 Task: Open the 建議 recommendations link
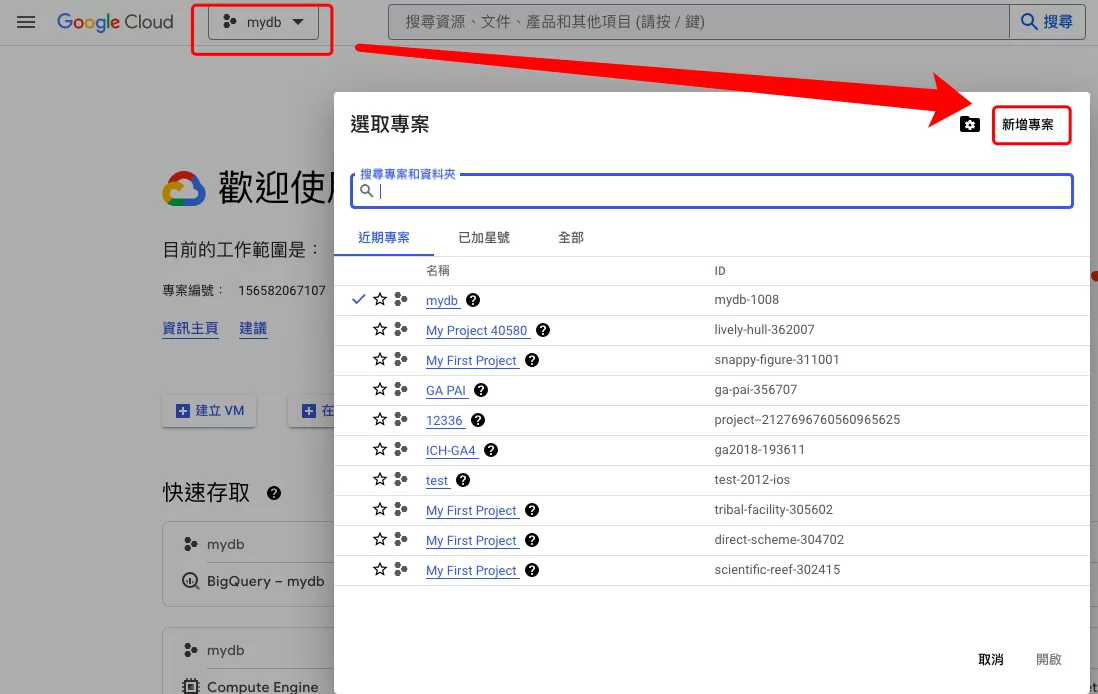tap(253, 328)
